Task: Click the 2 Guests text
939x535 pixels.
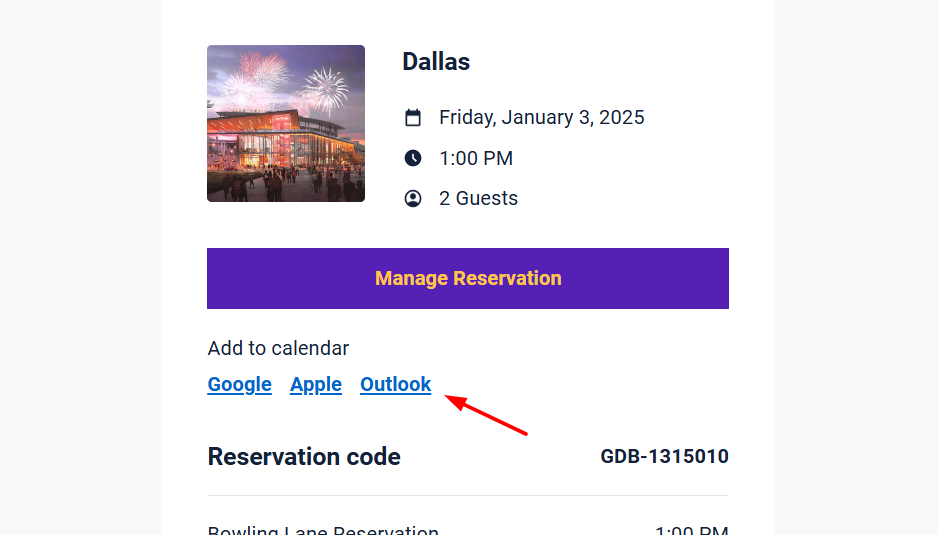Action: click(x=478, y=198)
